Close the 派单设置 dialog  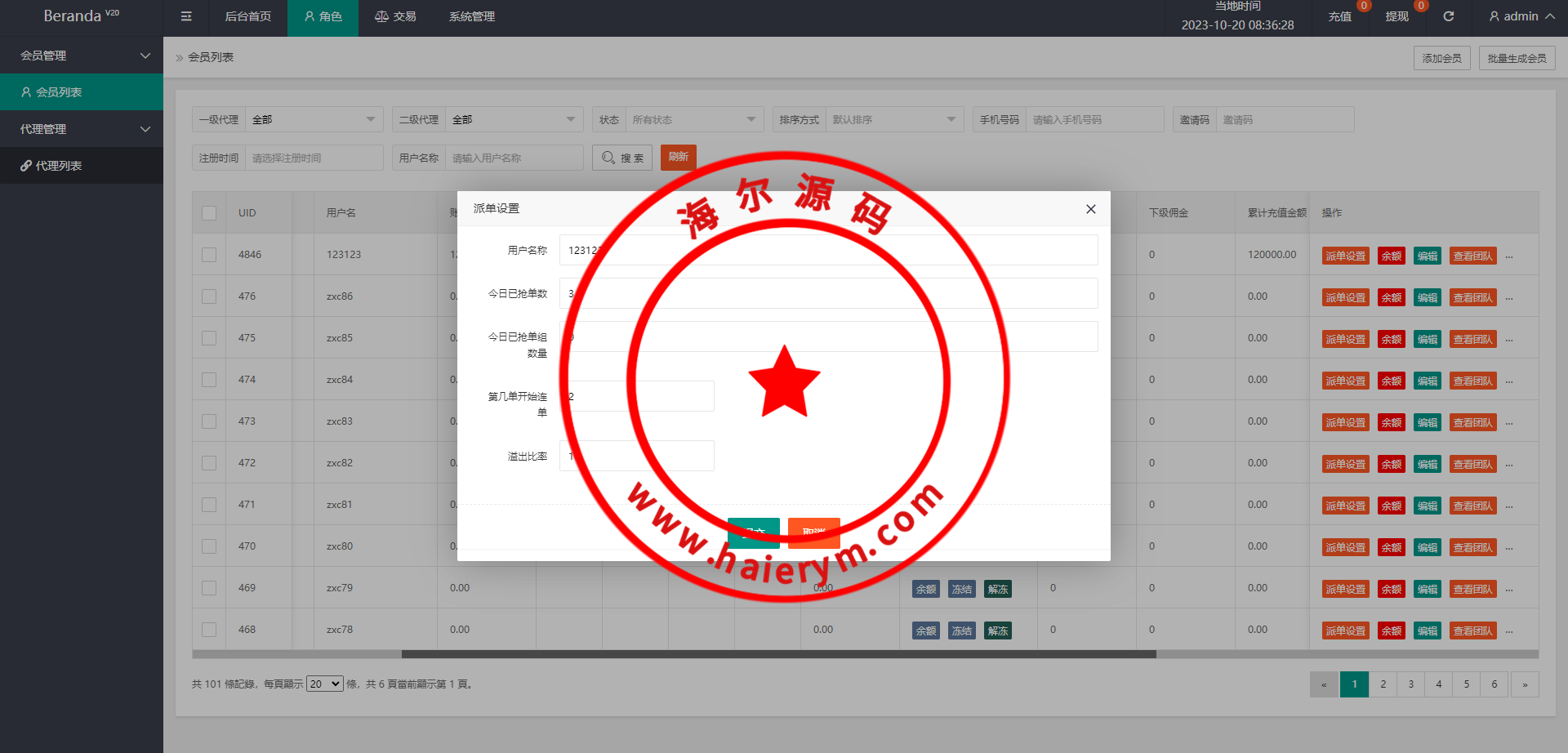1091,209
